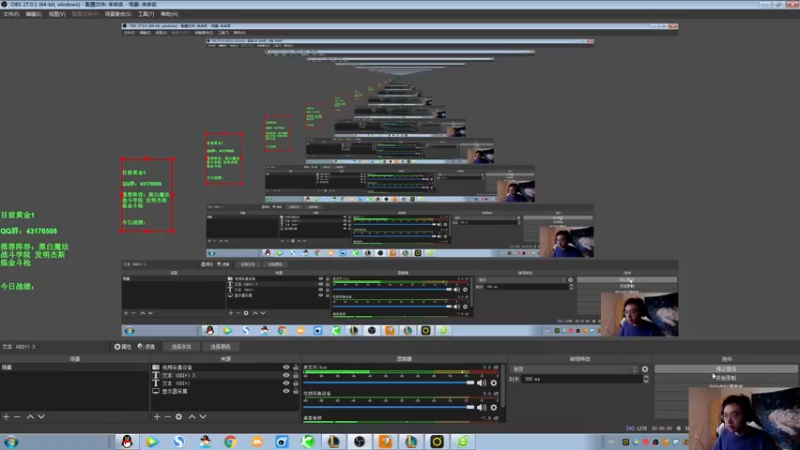
Task: Toggle lock on 显示器采集 source
Action: pos(296,391)
